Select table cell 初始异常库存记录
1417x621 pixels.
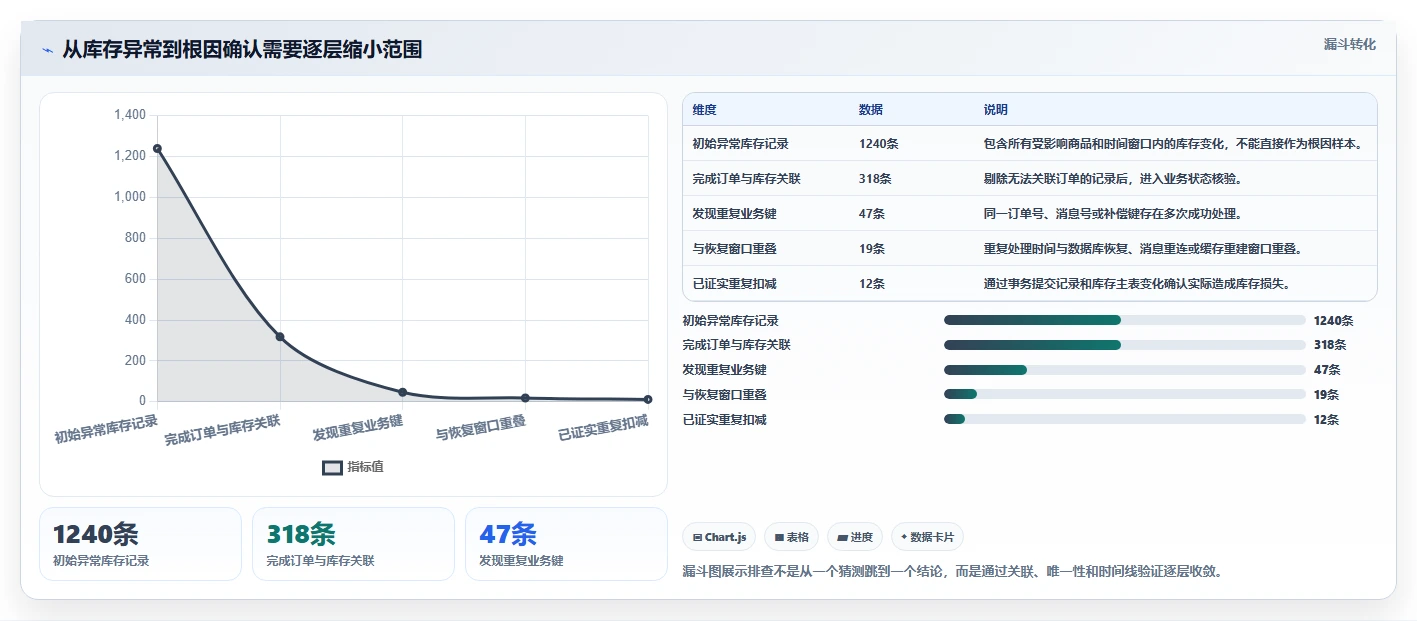click(x=741, y=144)
